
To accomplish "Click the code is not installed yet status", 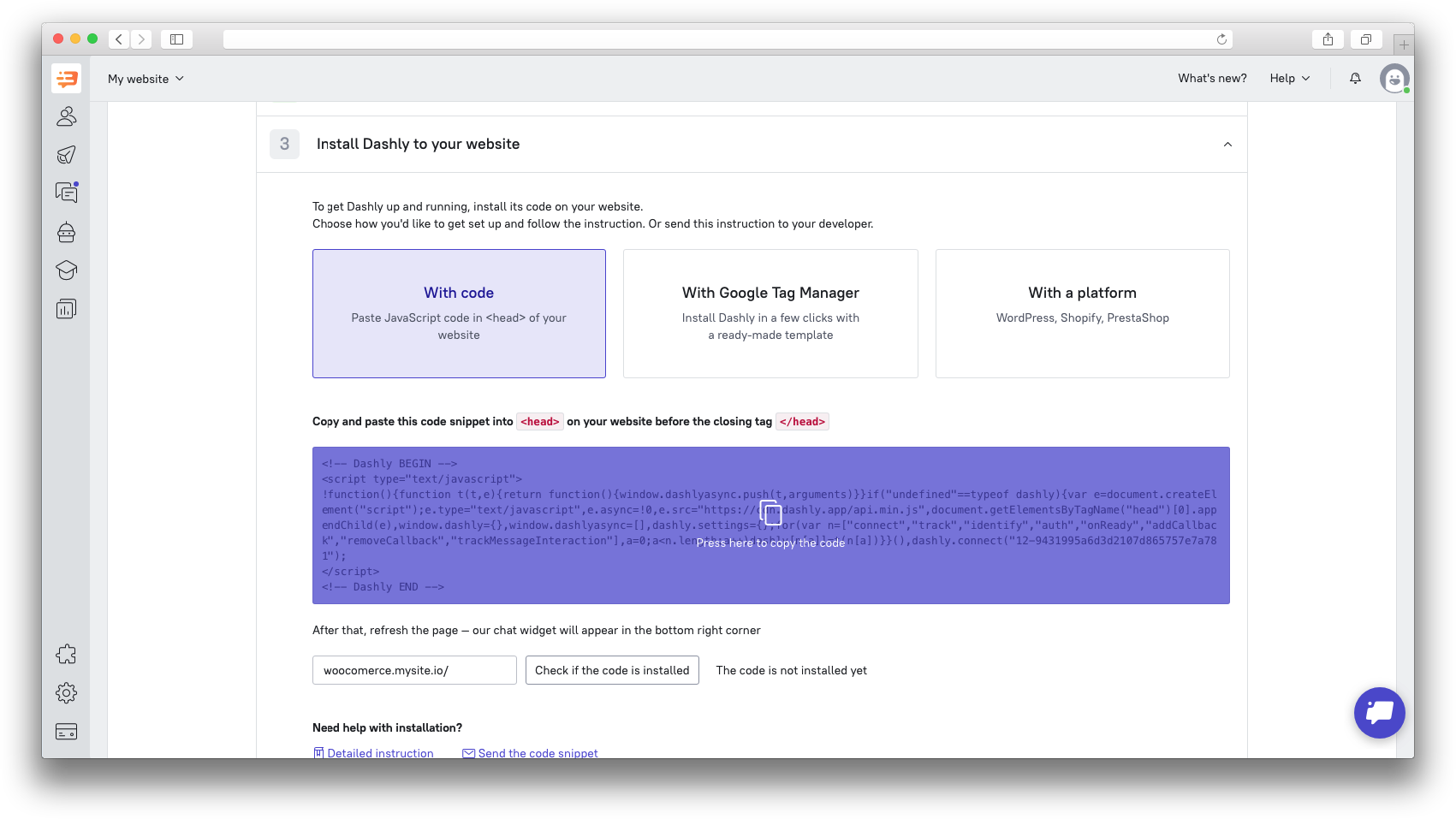I will click(x=791, y=670).
